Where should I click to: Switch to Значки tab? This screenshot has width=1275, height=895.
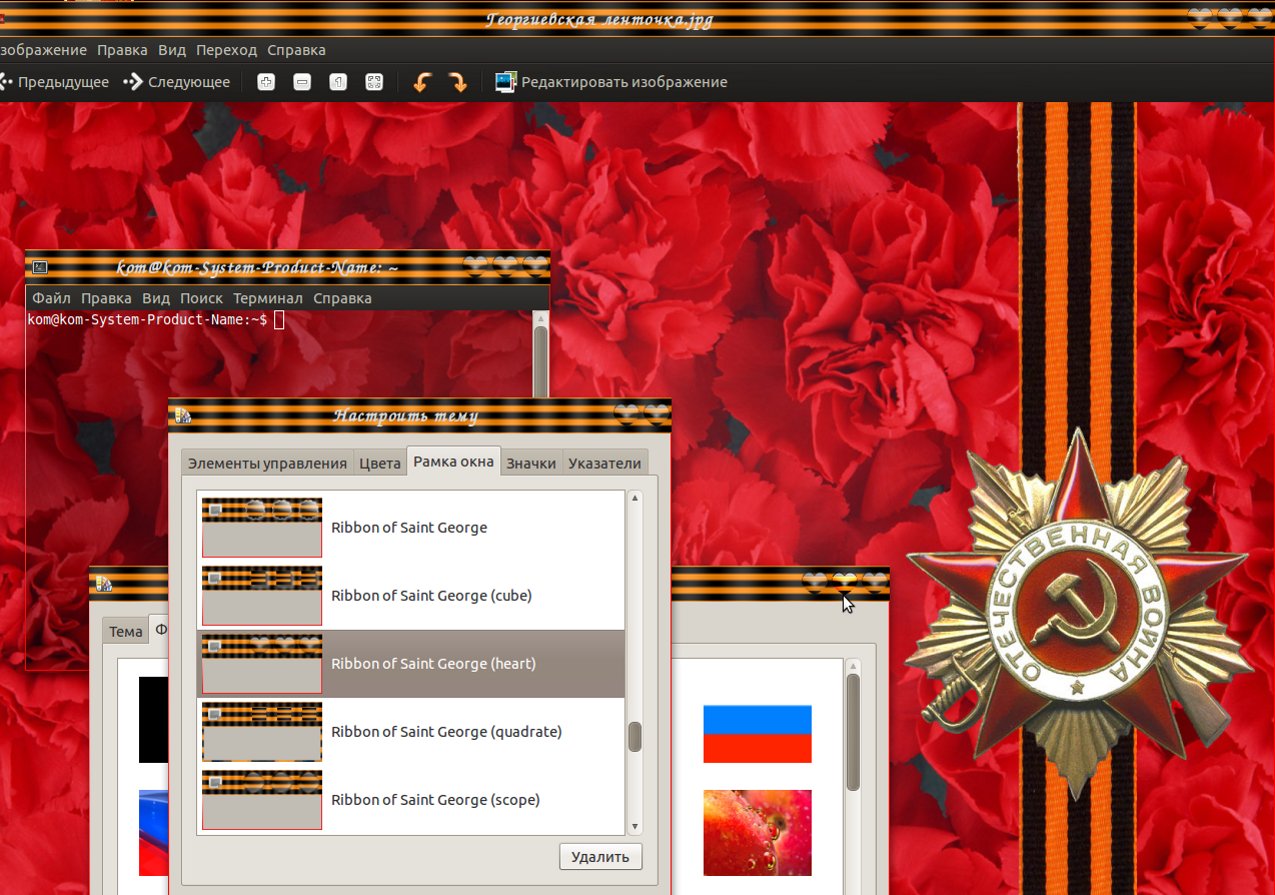click(x=531, y=463)
